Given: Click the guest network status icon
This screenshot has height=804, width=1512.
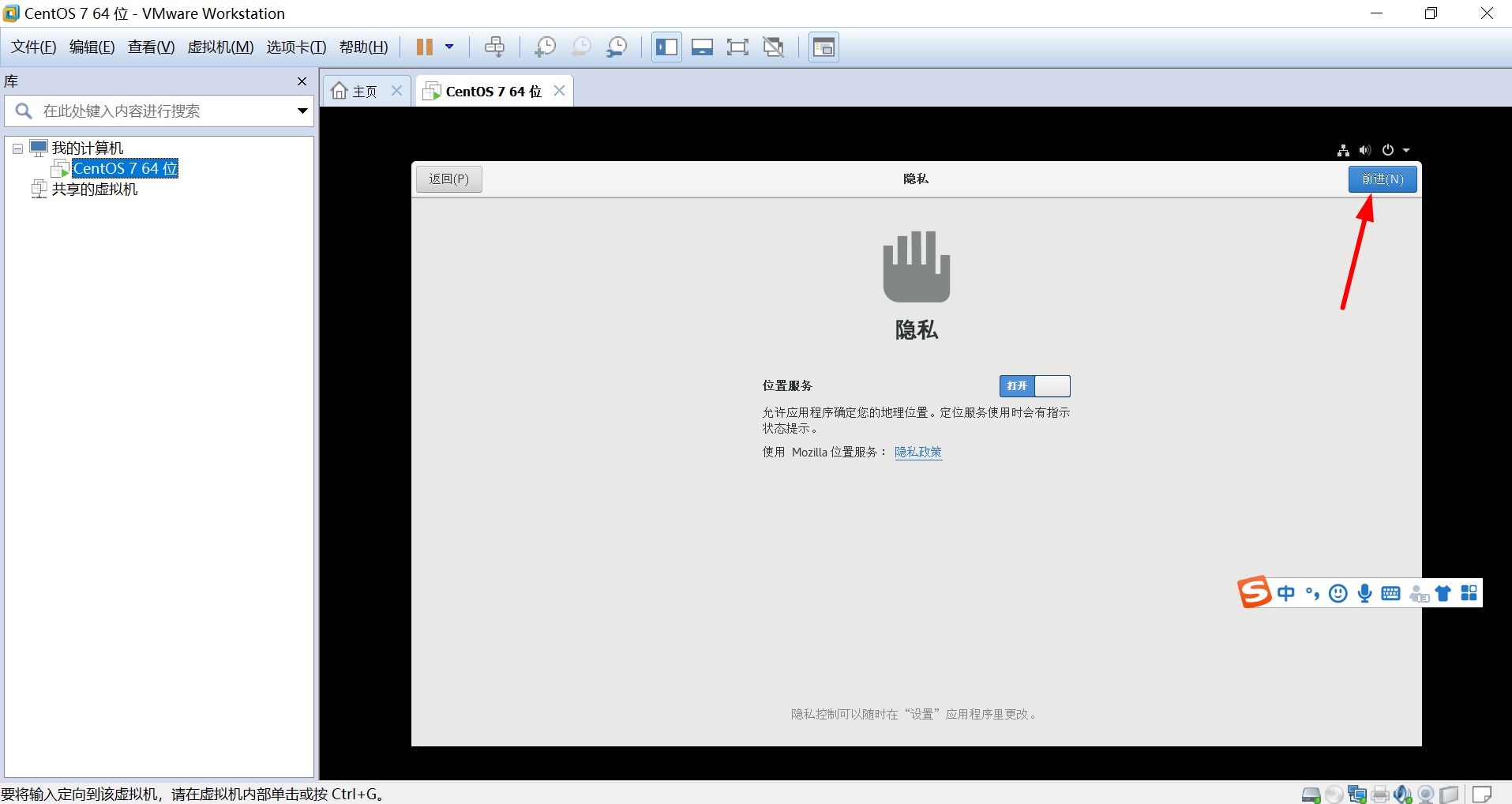Looking at the screenshot, I should pyautogui.click(x=1343, y=150).
